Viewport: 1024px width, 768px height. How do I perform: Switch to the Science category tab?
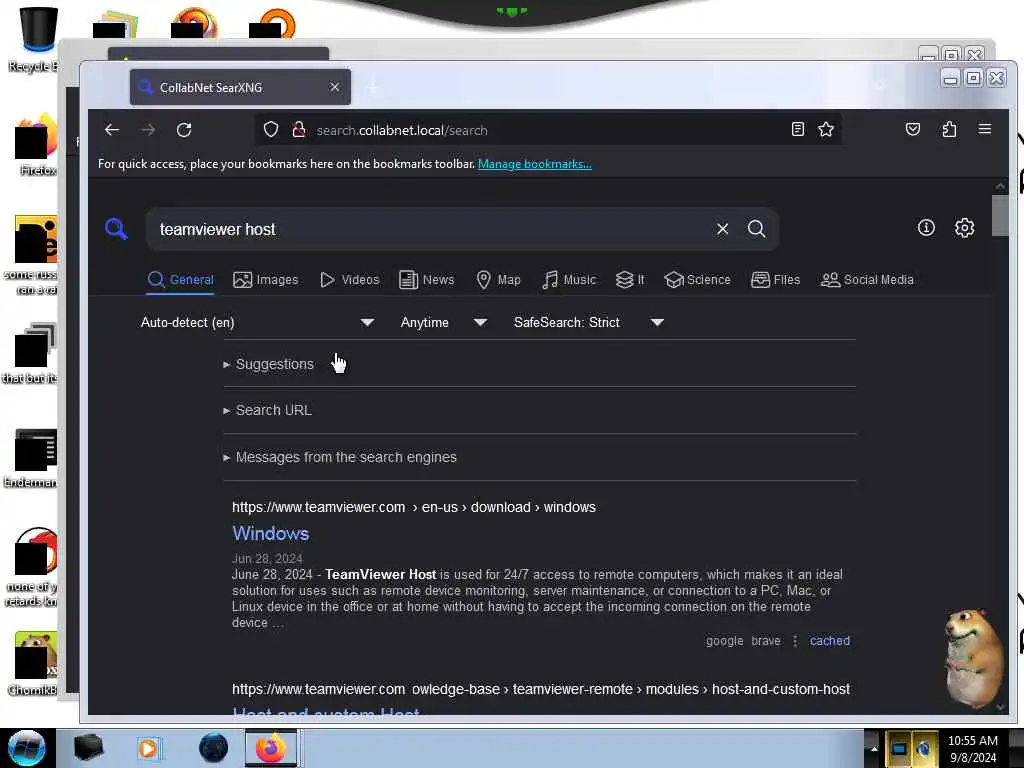click(697, 280)
